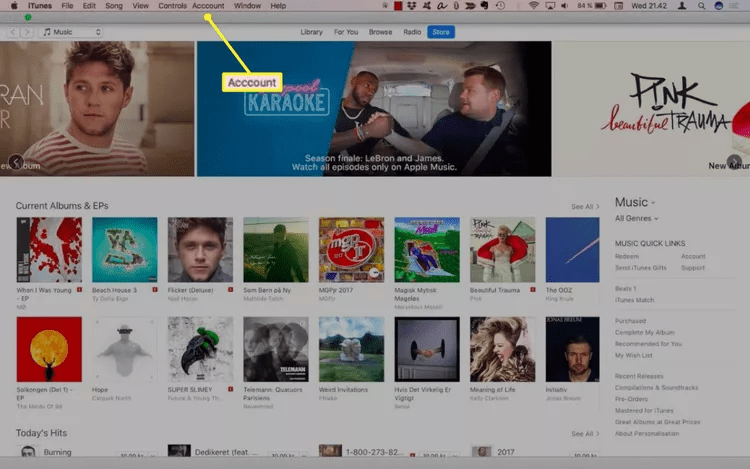This screenshot has height=469, width=750.
Task: Open The OOZ album cover
Action: [572, 250]
